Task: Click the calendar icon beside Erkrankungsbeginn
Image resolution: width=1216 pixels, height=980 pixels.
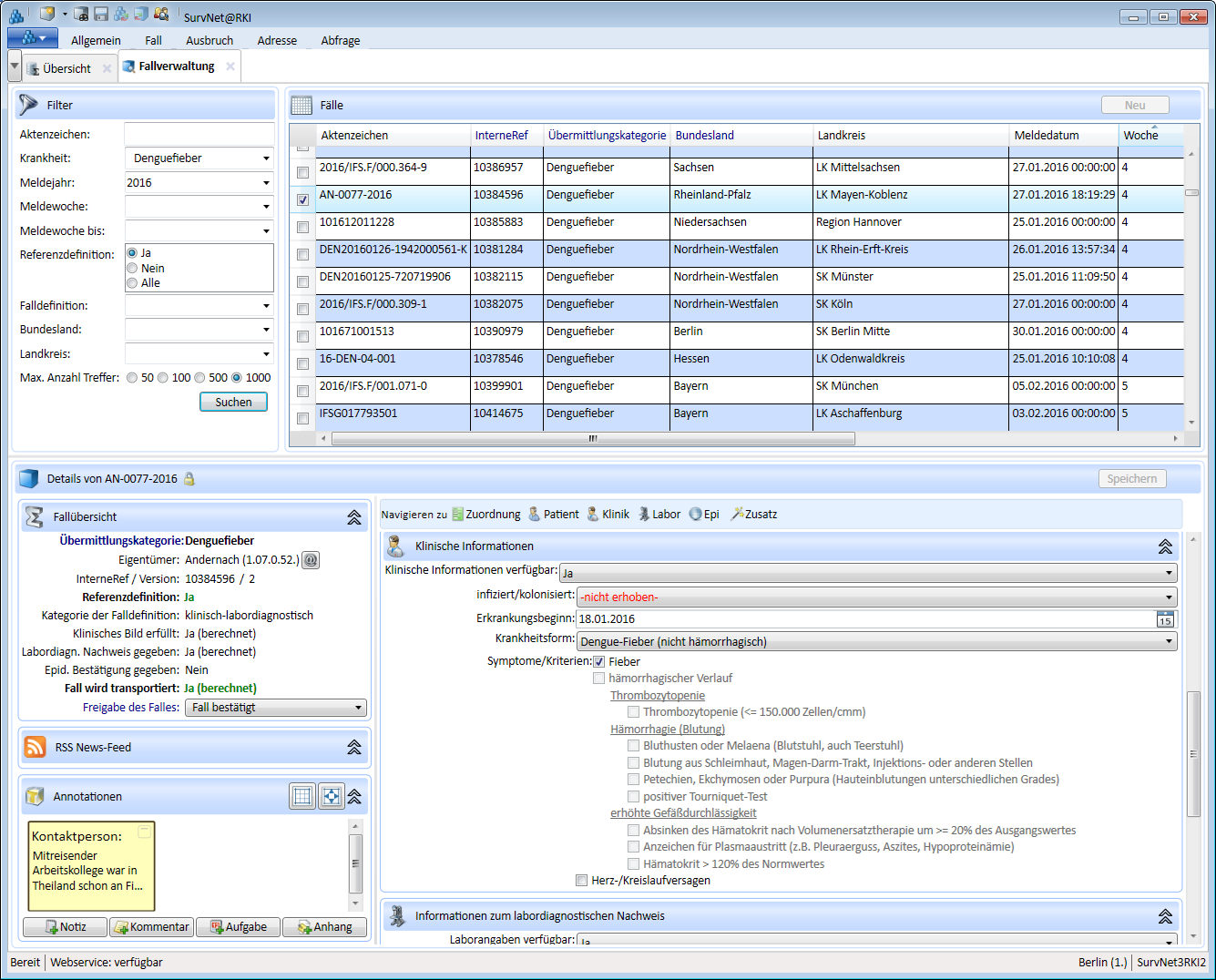Action: tap(1165, 619)
